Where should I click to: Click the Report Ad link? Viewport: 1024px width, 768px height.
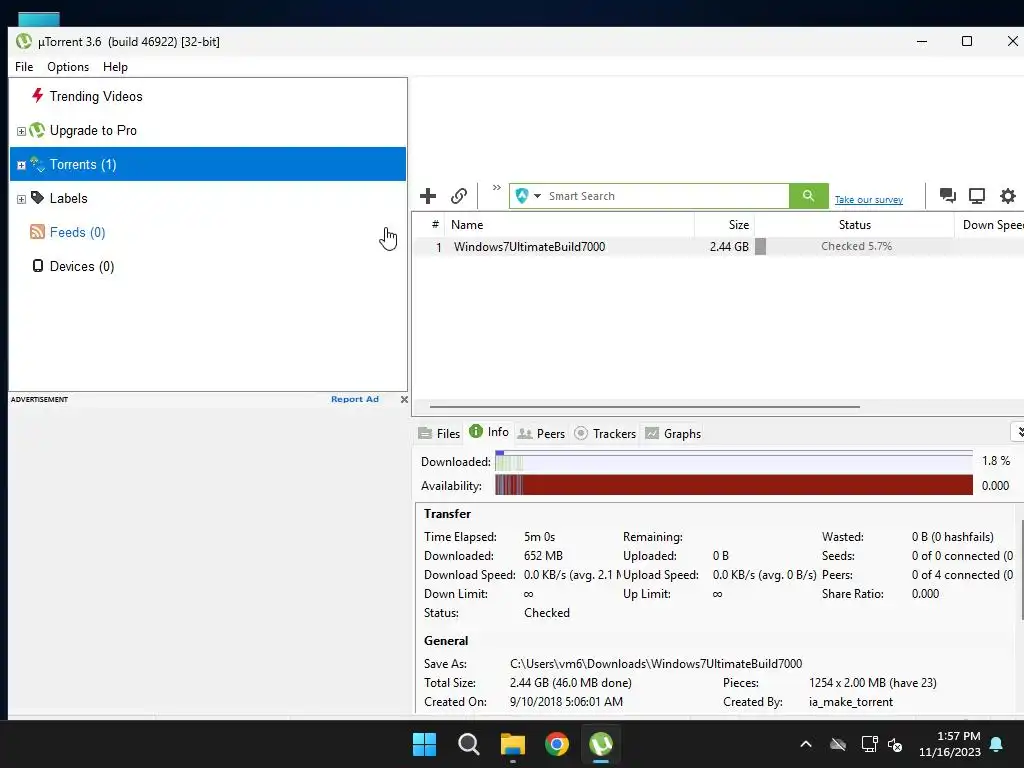point(355,399)
